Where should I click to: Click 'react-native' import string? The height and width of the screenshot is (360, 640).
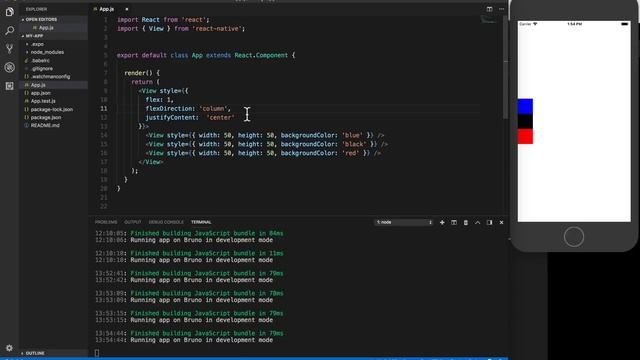[x=216, y=29]
